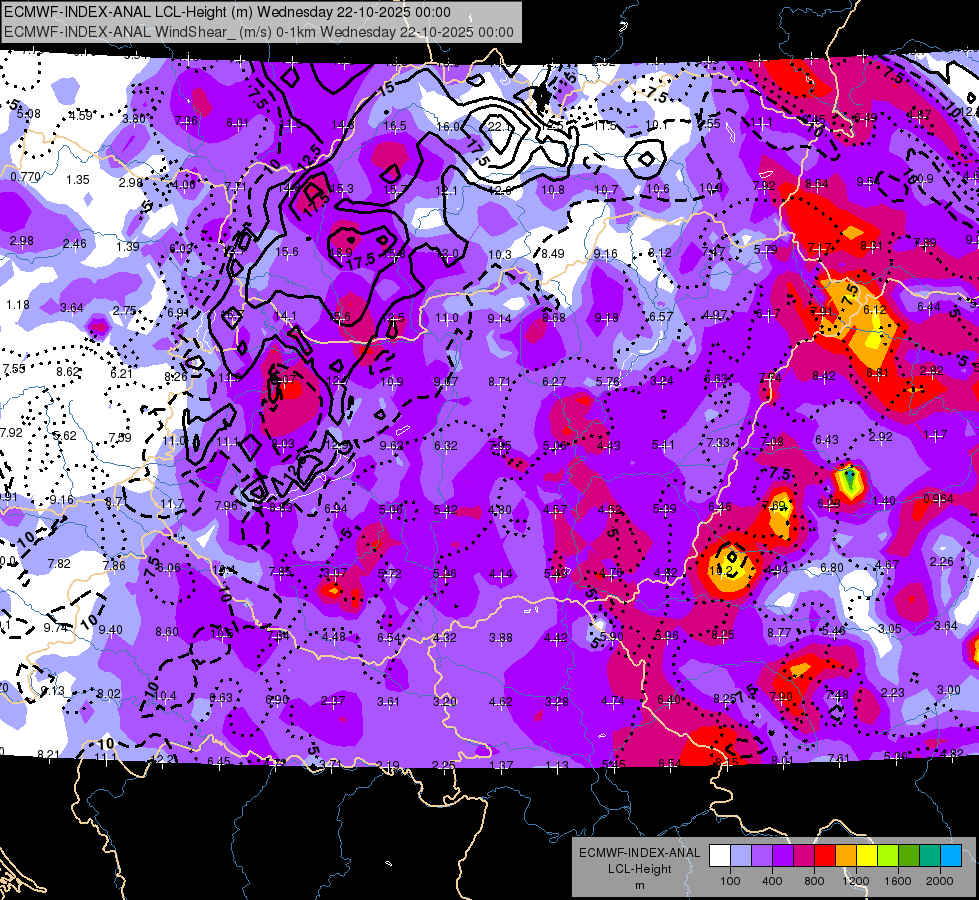Click the grid value 9.74
The width and height of the screenshot is (979, 900).
point(55,628)
